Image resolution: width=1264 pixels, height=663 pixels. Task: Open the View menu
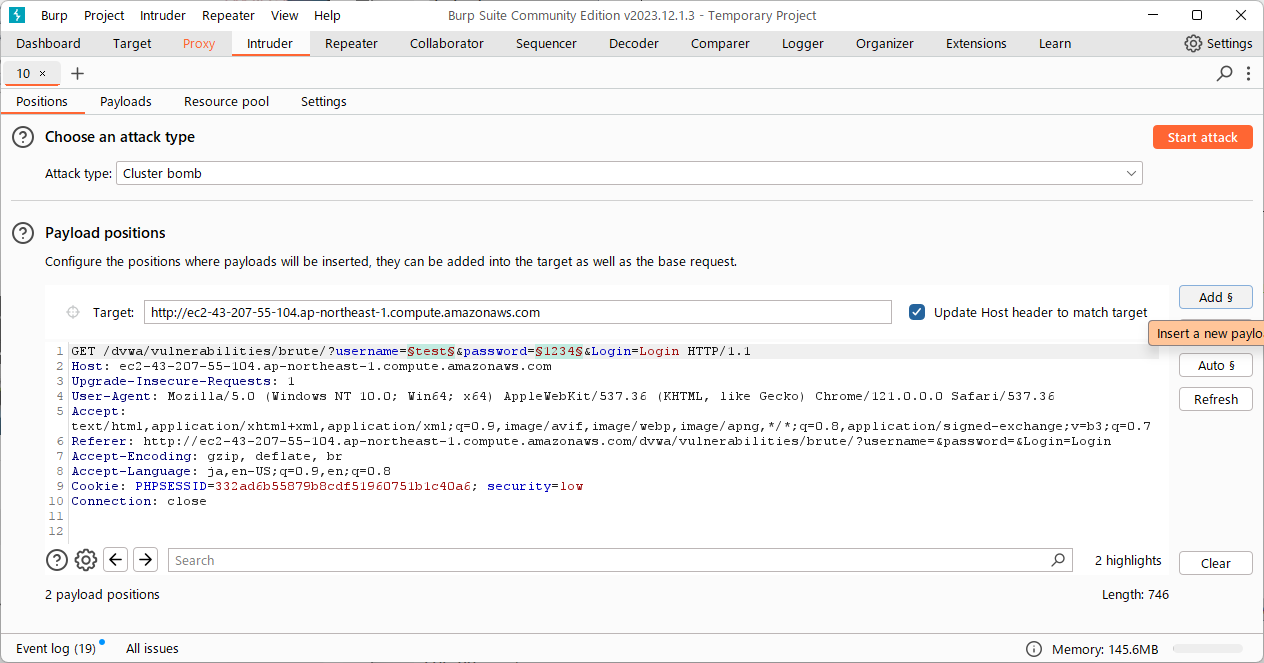pos(284,15)
